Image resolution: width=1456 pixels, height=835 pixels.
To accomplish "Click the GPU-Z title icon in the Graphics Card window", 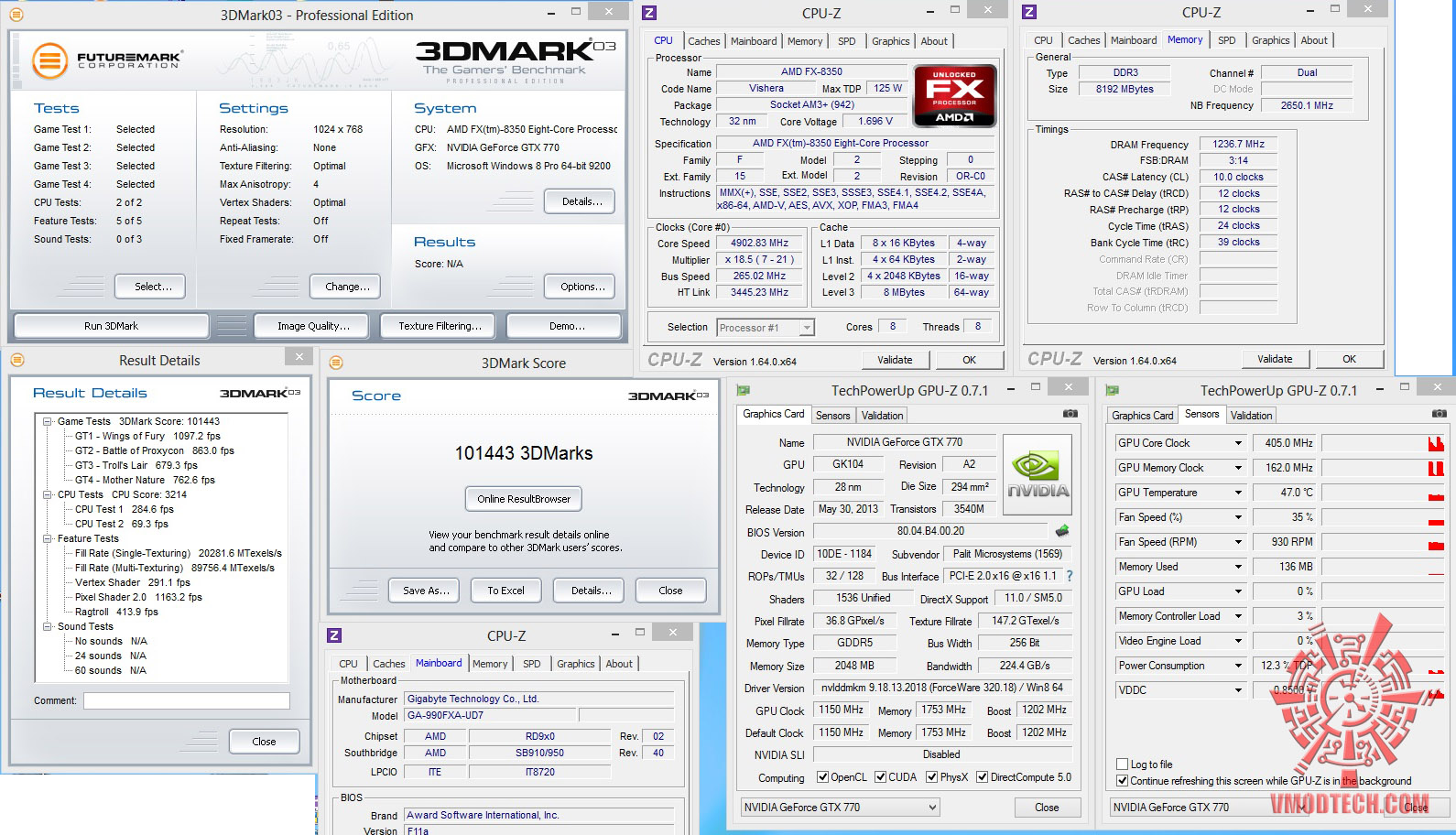I will [x=744, y=390].
